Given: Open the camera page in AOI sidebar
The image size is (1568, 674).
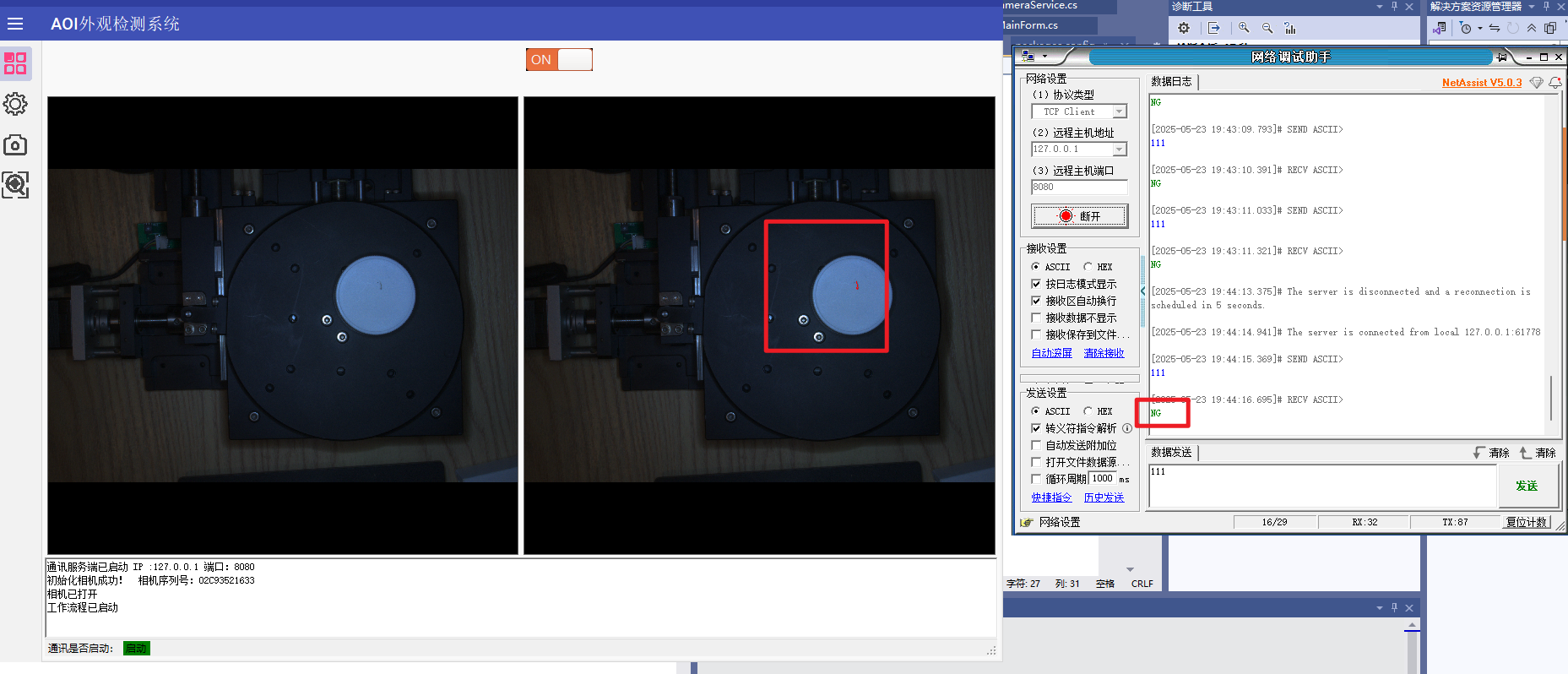Looking at the screenshot, I should [x=15, y=144].
